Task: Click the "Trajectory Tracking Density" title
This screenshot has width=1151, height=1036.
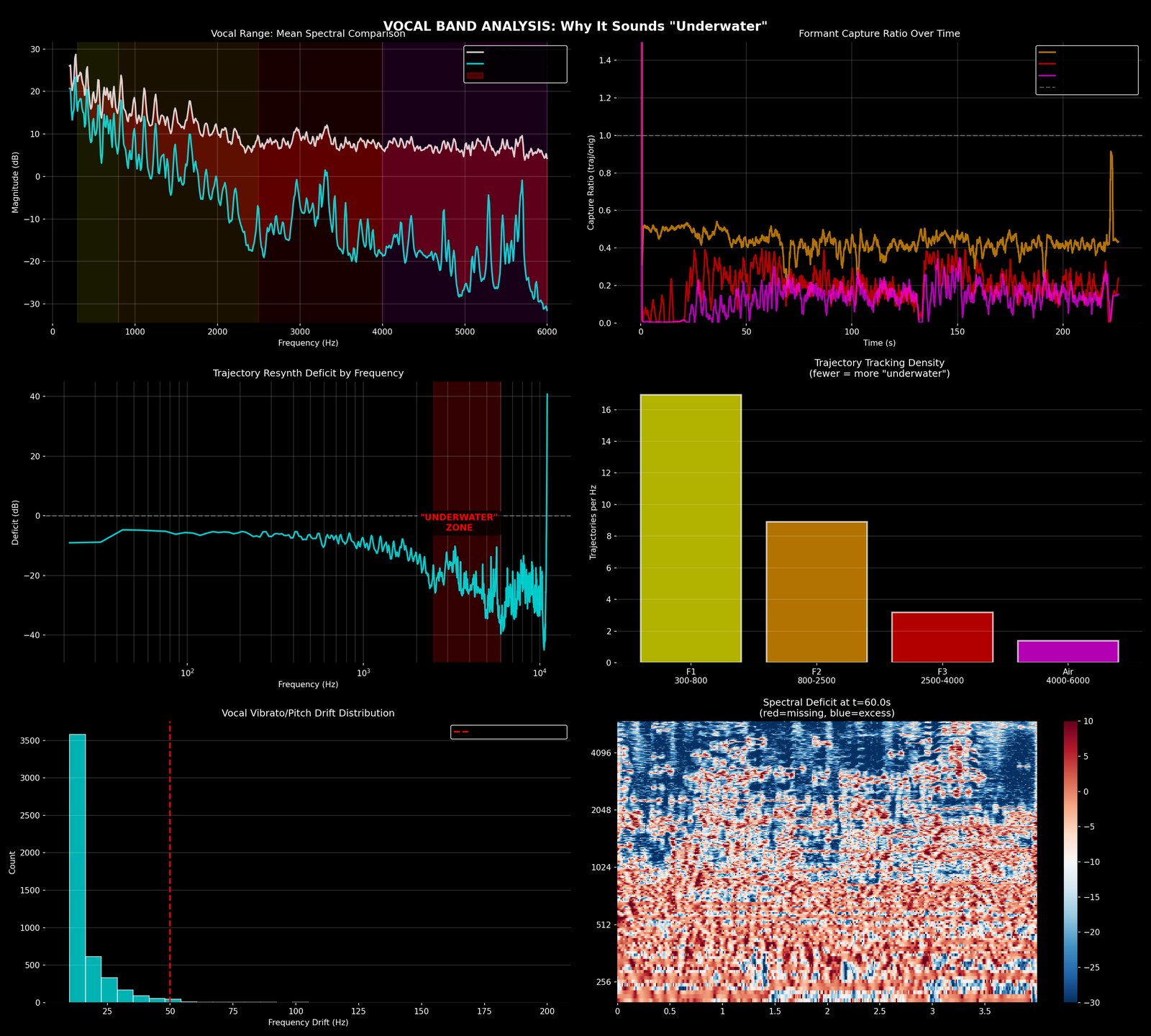Action: click(x=879, y=363)
